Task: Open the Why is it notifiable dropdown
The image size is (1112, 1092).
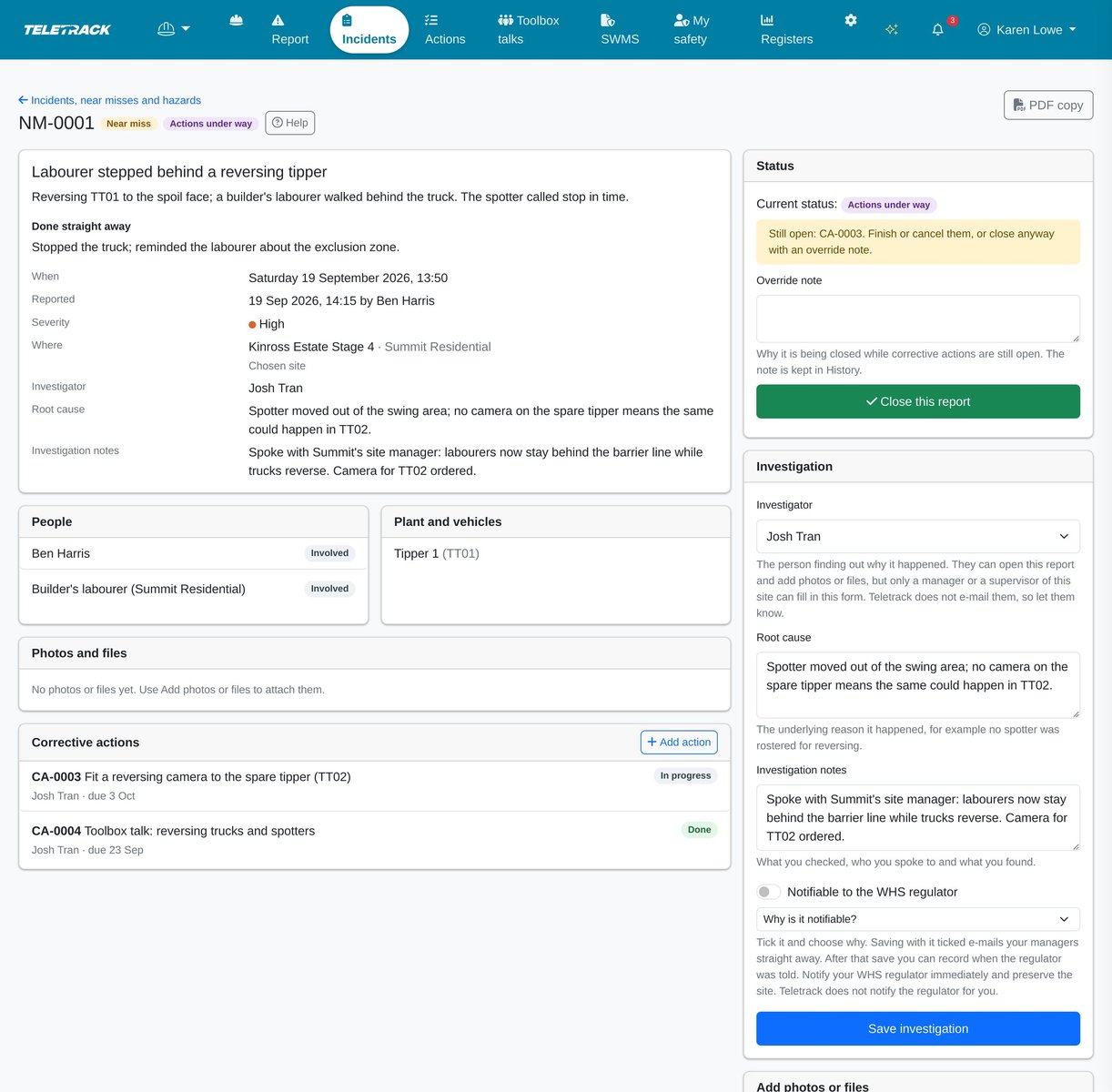Action: click(918, 919)
